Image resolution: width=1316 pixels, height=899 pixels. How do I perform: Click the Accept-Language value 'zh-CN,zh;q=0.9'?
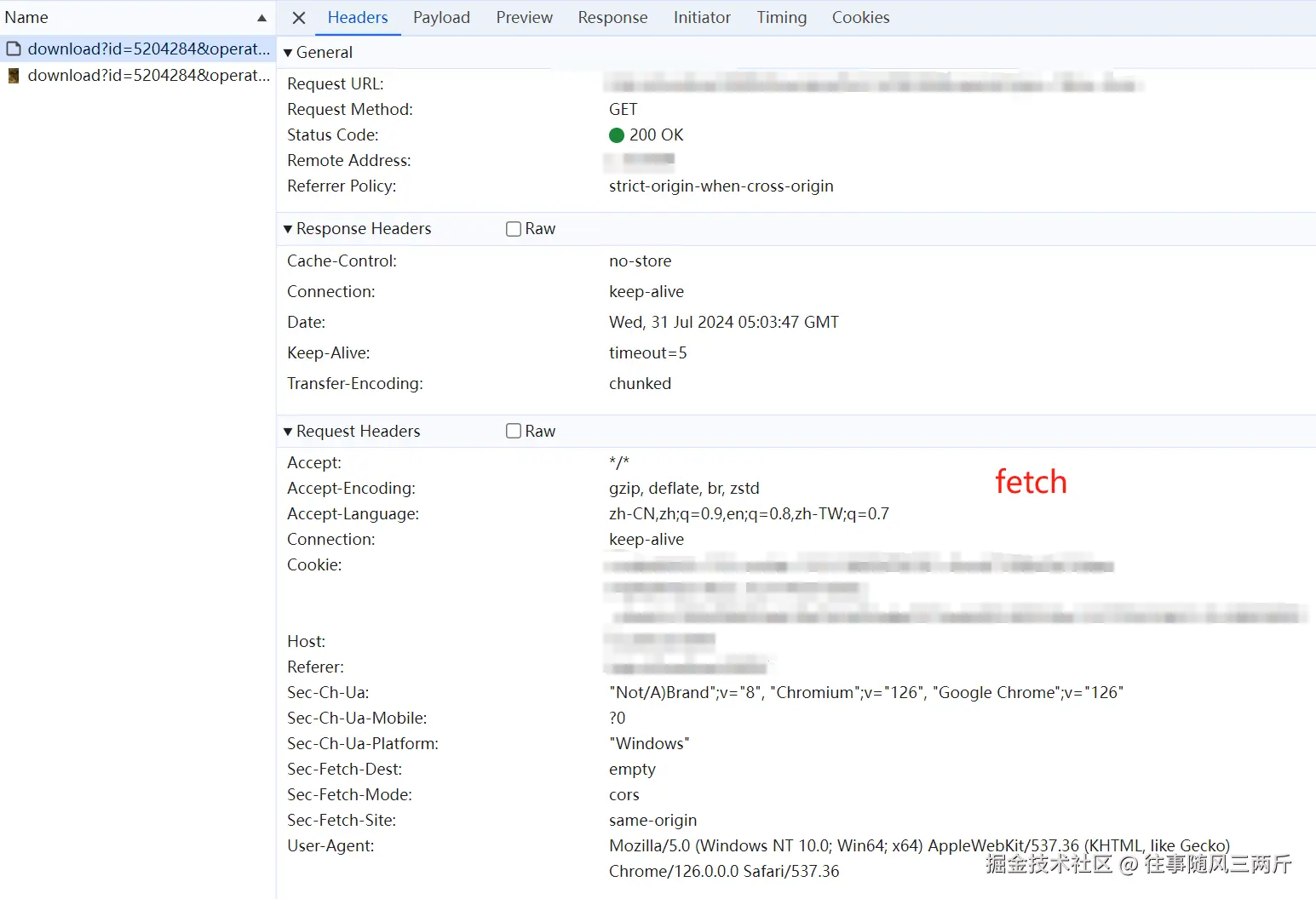749,513
